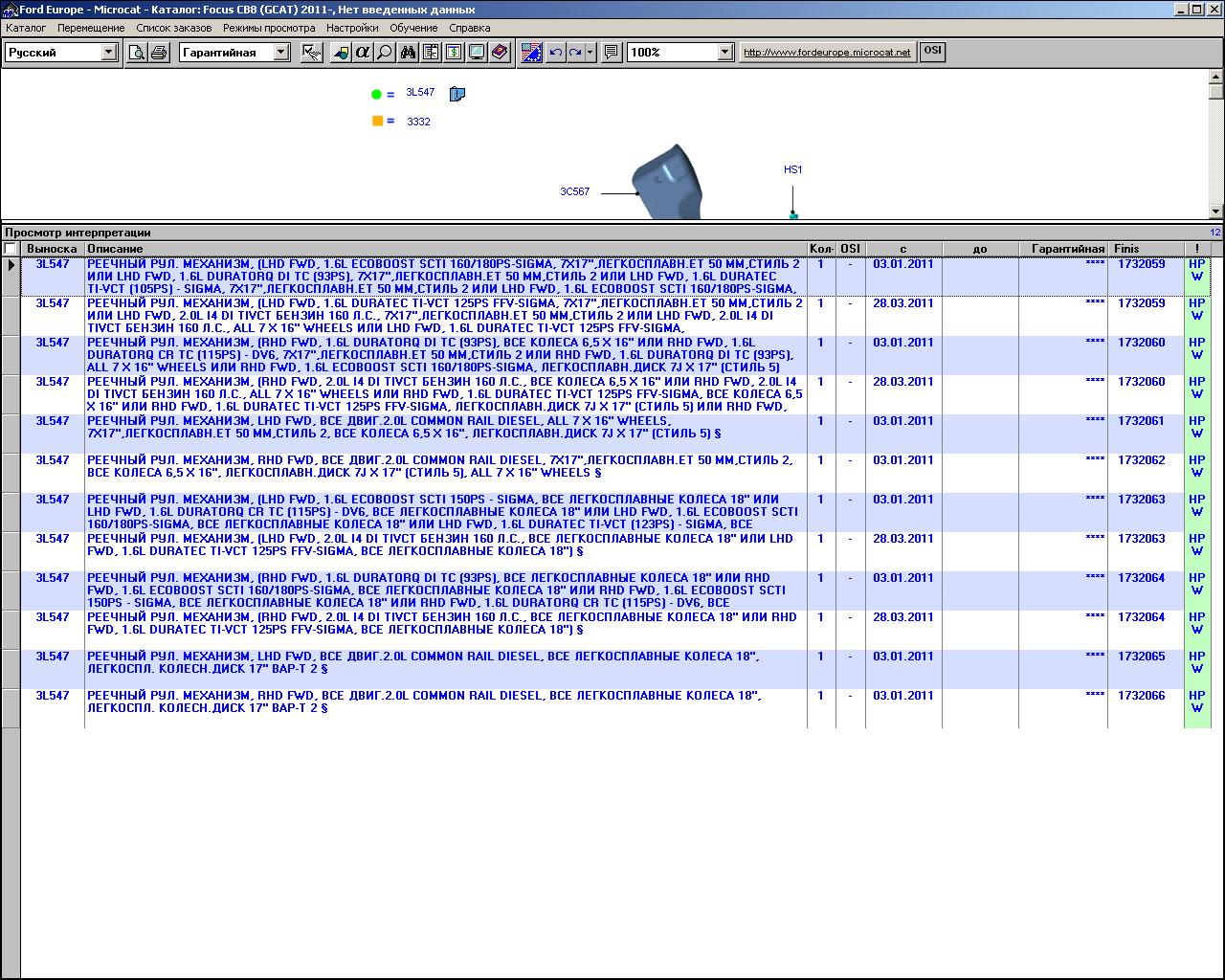
Task: Click the parts list layout icon
Action: pos(431,53)
